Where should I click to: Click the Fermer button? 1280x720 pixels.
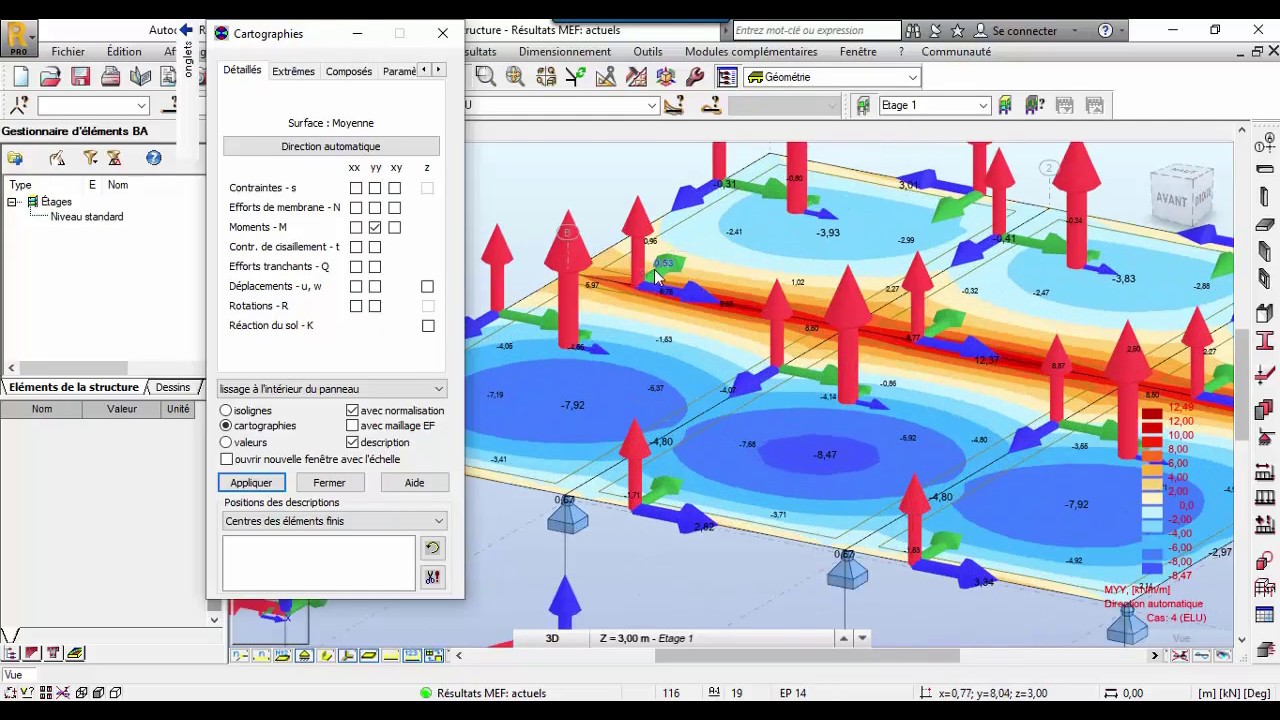click(x=329, y=483)
